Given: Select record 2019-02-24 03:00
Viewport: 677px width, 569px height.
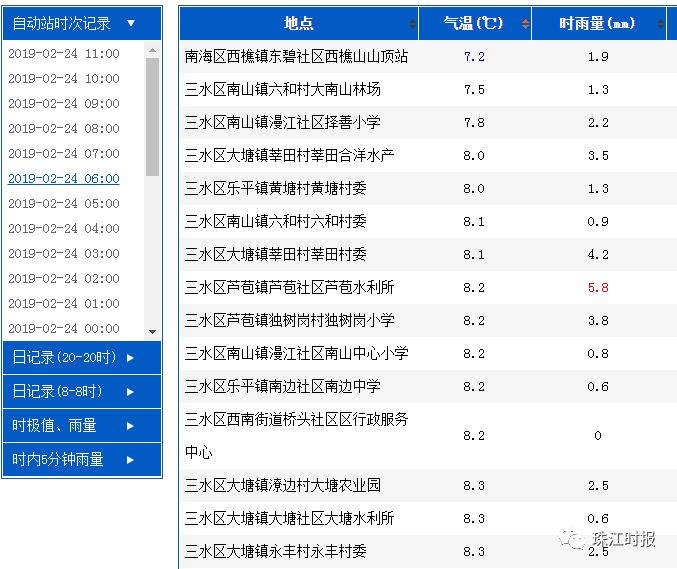Looking at the screenshot, I should coord(64,254).
